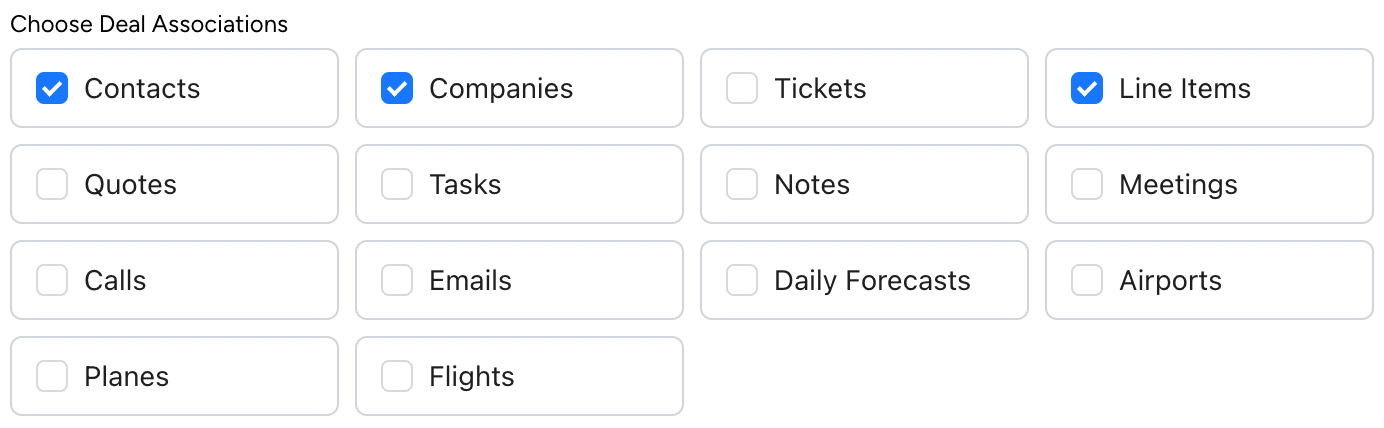This screenshot has height=428, width=1384.
Task: Tick the Flights checkbox
Action: click(x=397, y=376)
